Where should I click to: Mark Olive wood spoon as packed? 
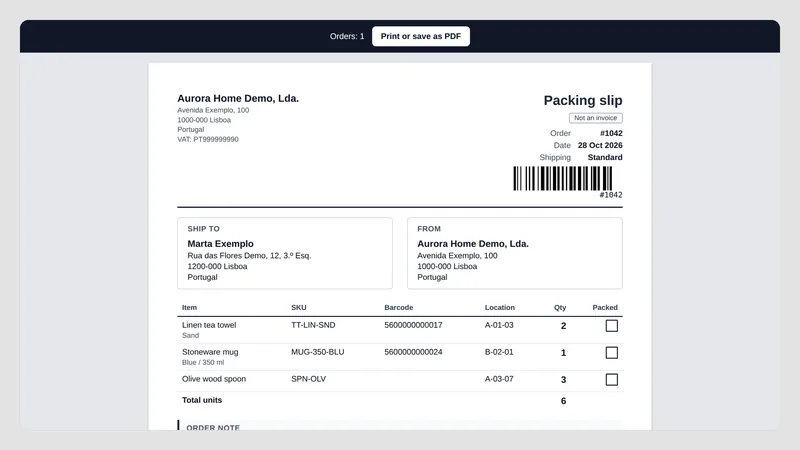pos(611,380)
